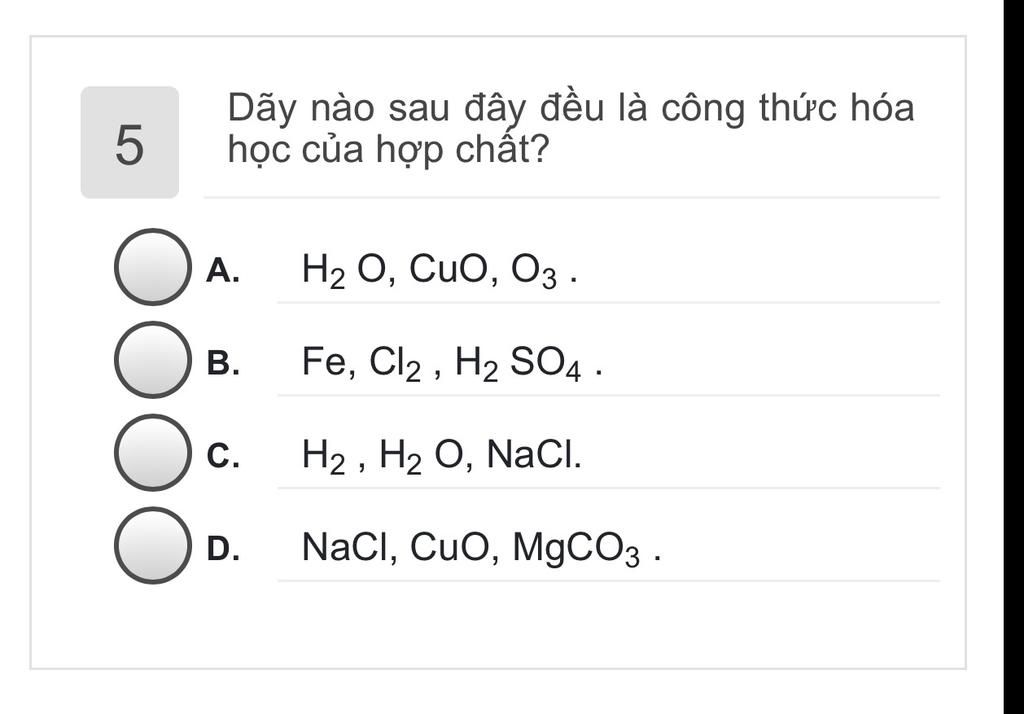
Task: Click the bold letter label 'D.'
Action: click(223, 549)
